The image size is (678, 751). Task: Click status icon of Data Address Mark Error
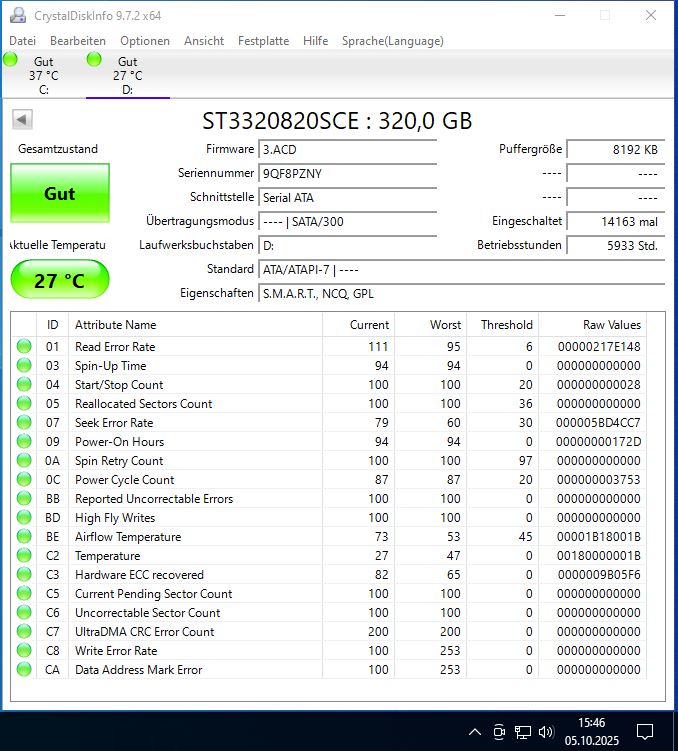(24, 669)
